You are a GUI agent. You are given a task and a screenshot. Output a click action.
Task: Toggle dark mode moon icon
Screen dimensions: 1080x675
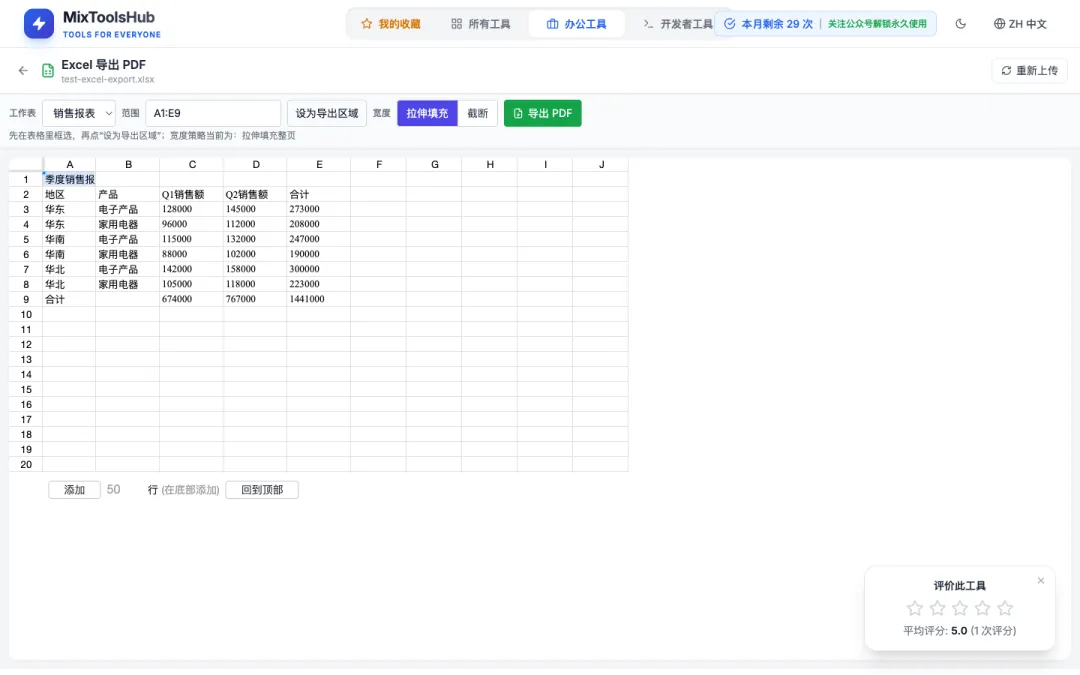pos(960,23)
